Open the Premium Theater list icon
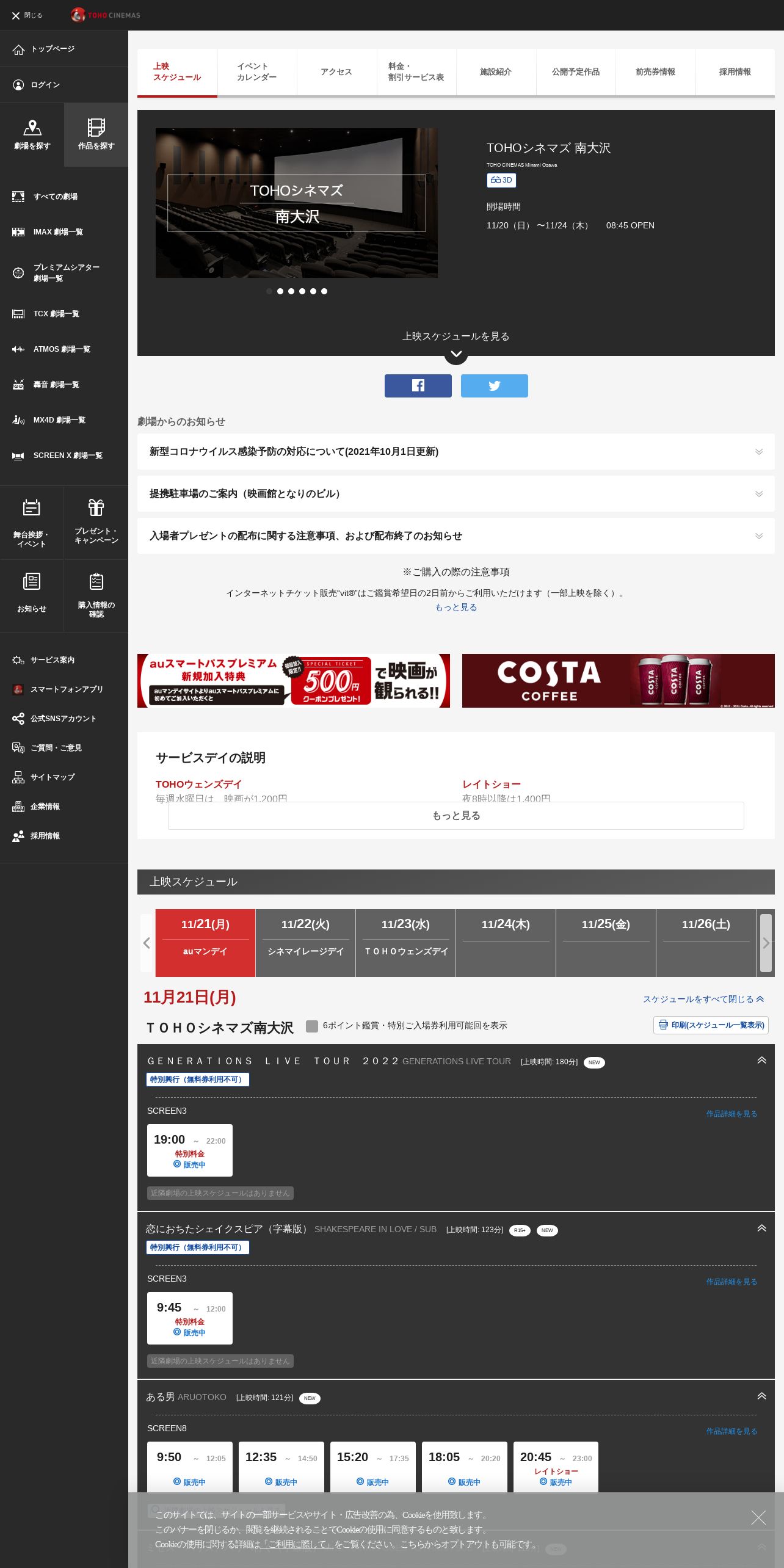 tap(18, 273)
